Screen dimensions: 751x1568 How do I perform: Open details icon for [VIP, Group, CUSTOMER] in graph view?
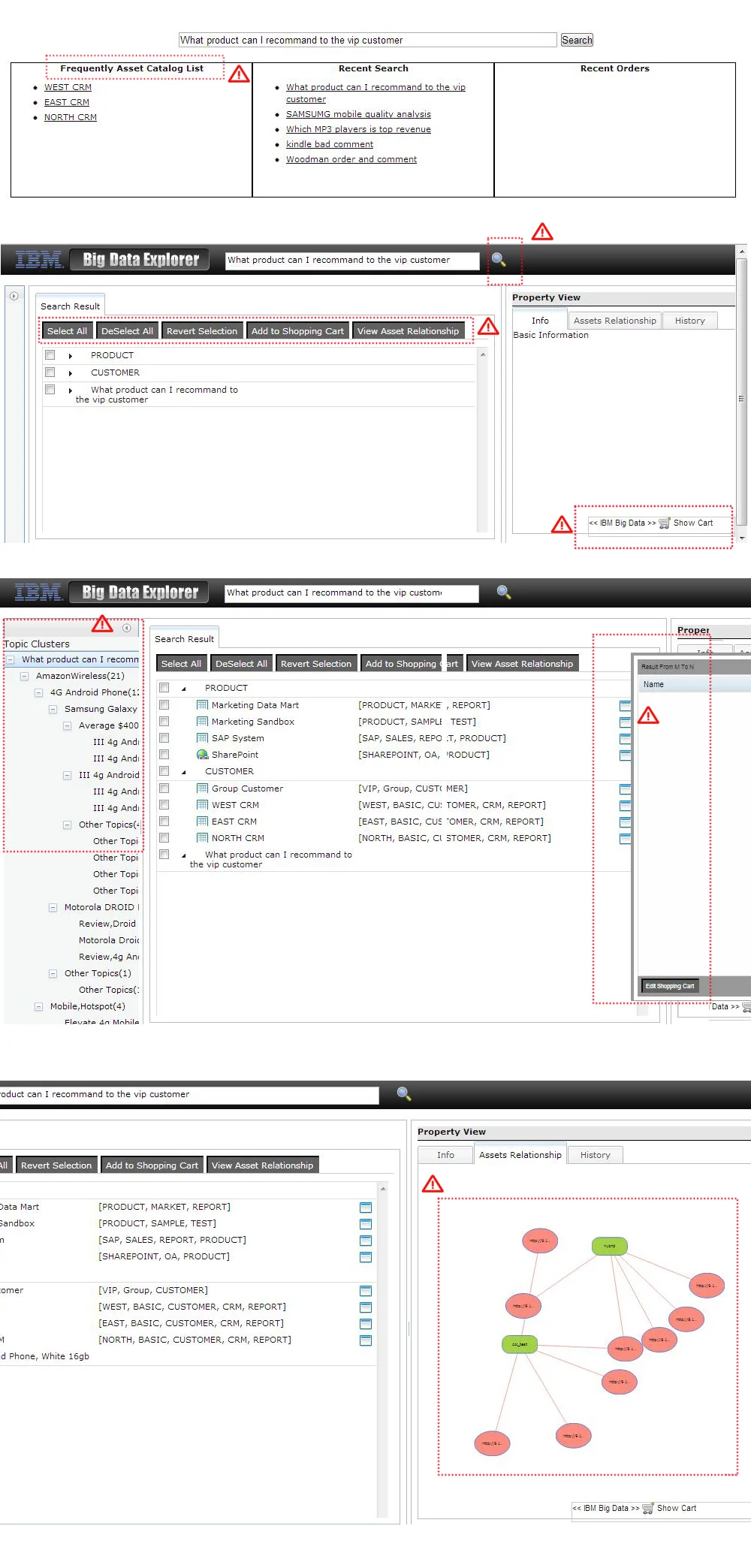coord(366,1291)
